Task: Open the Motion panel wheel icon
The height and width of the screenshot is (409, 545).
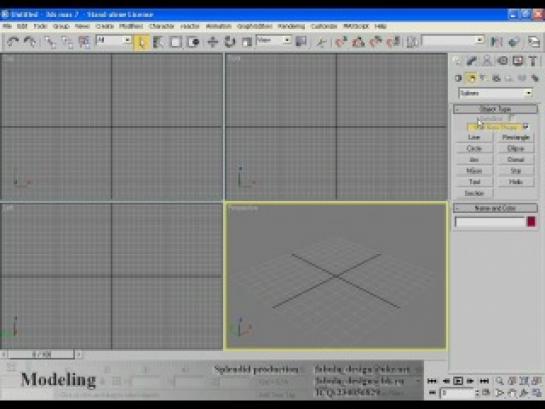Action: (502, 61)
